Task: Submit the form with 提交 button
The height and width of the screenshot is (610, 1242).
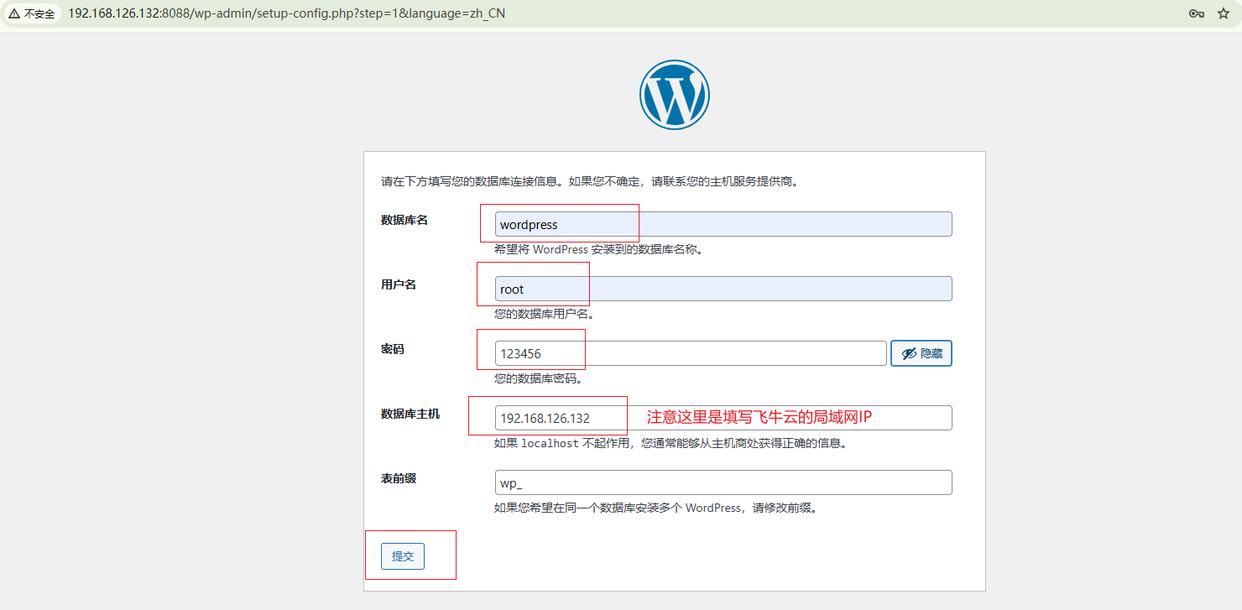Action: (x=403, y=556)
